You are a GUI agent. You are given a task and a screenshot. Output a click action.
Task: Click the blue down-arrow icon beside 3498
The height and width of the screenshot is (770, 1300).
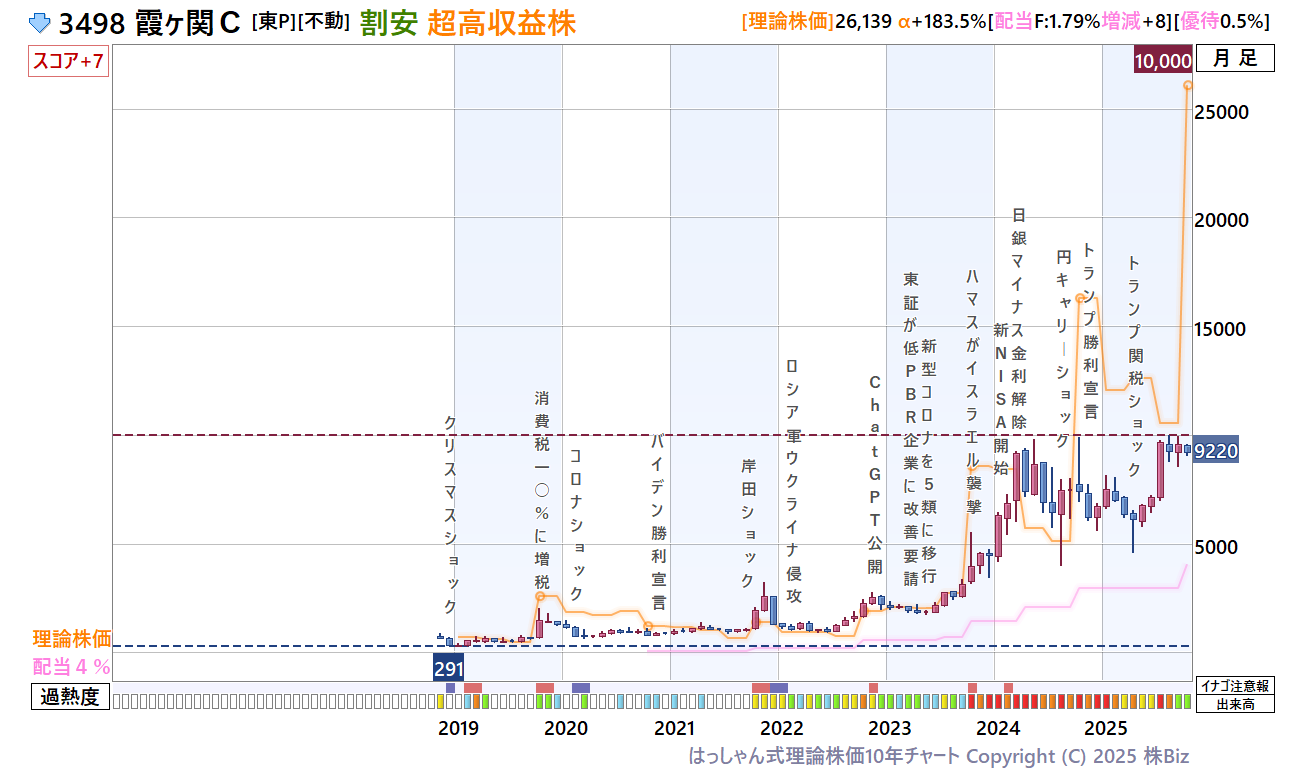click(x=40, y=22)
